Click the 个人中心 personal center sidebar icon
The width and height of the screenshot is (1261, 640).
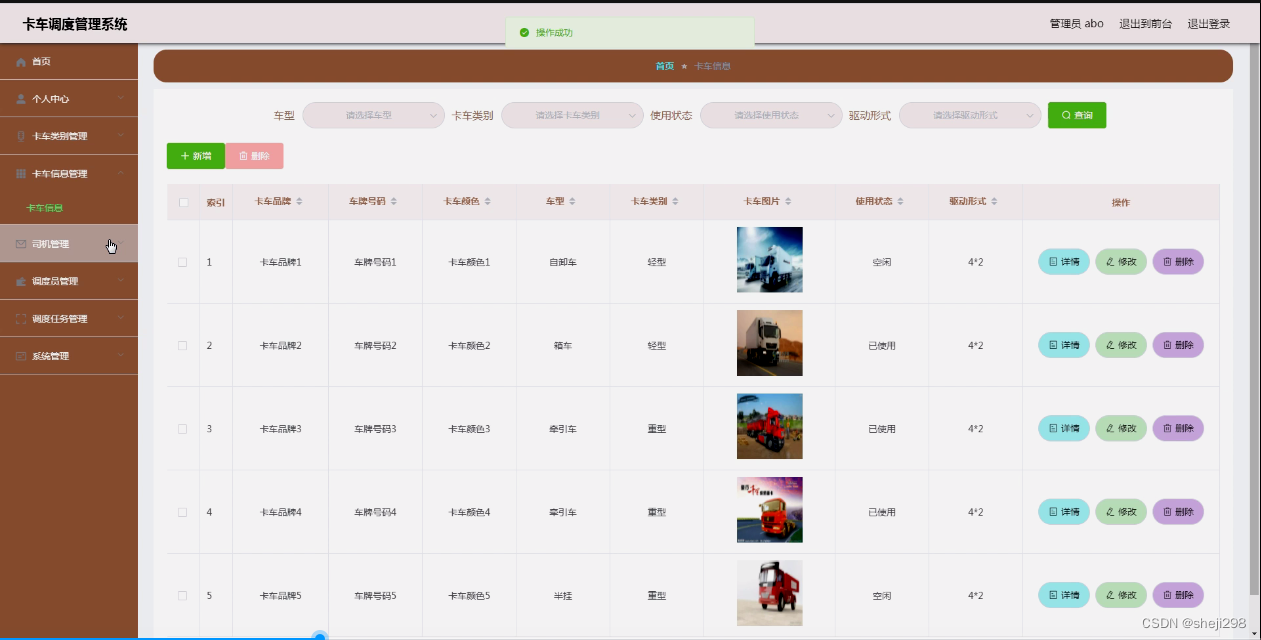tap(22, 98)
